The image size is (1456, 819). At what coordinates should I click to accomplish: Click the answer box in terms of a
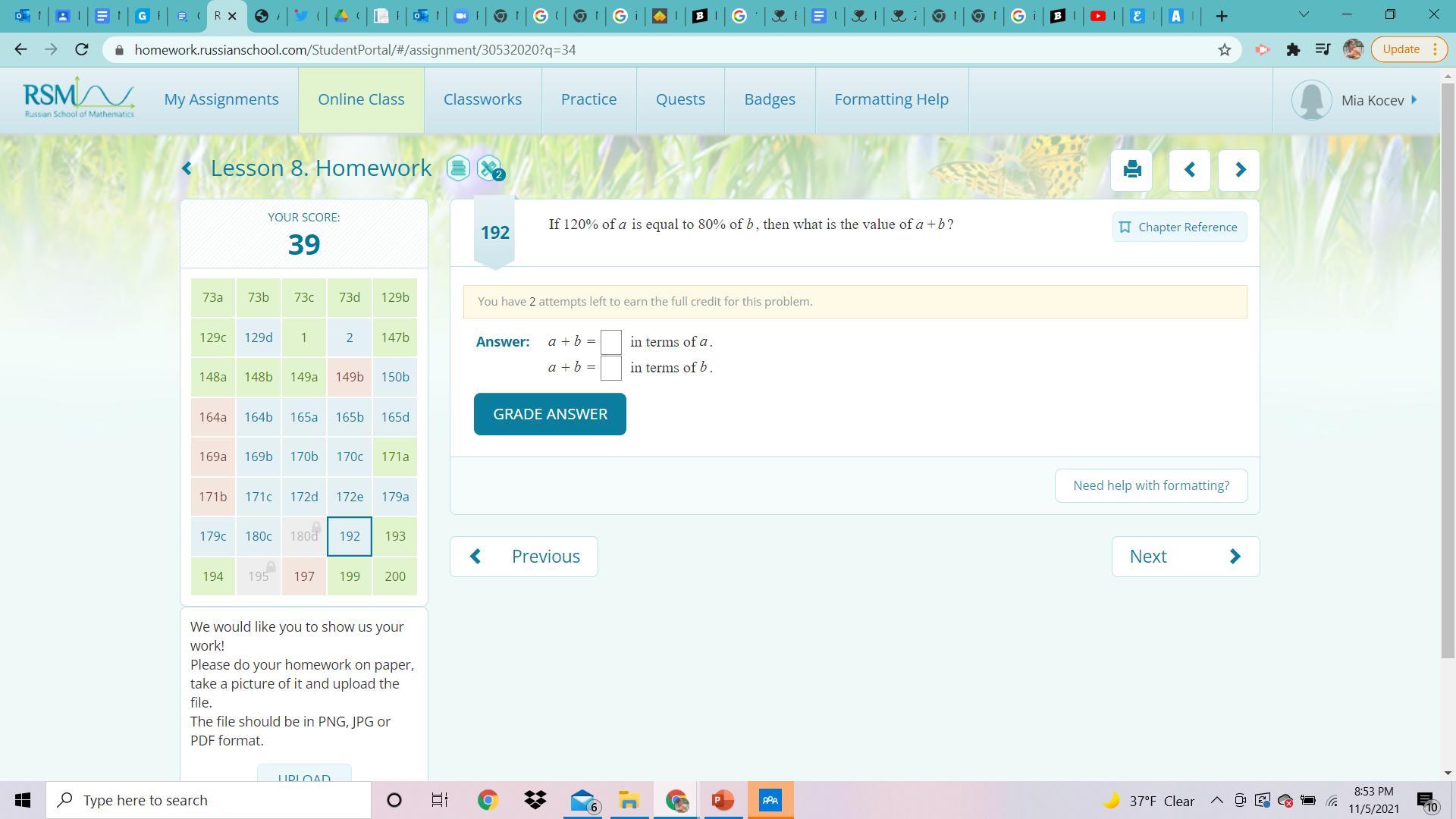(610, 342)
